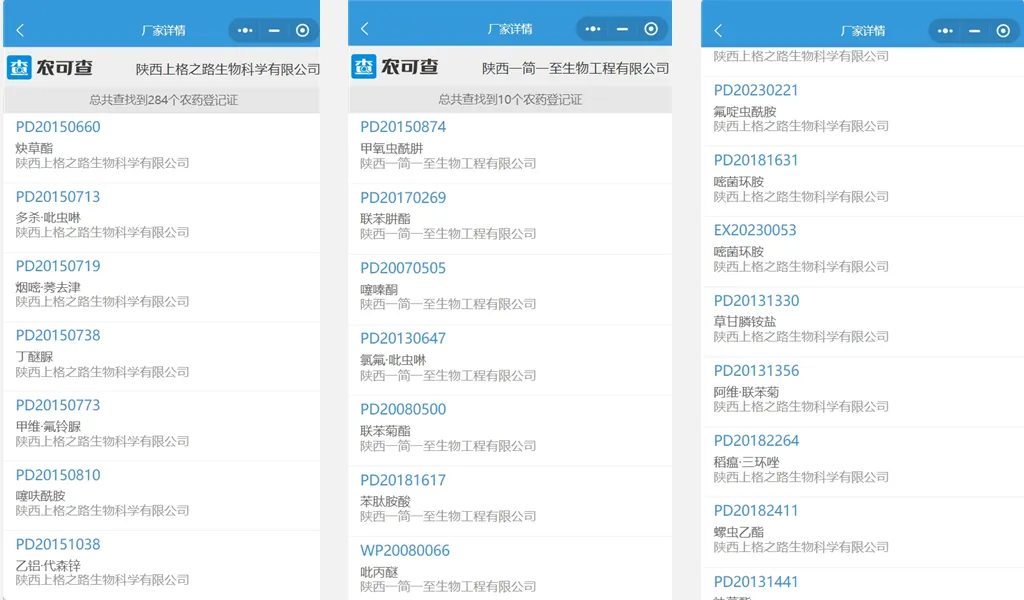Open registration PD20150660
The width and height of the screenshot is (1024, 600).
58,127
